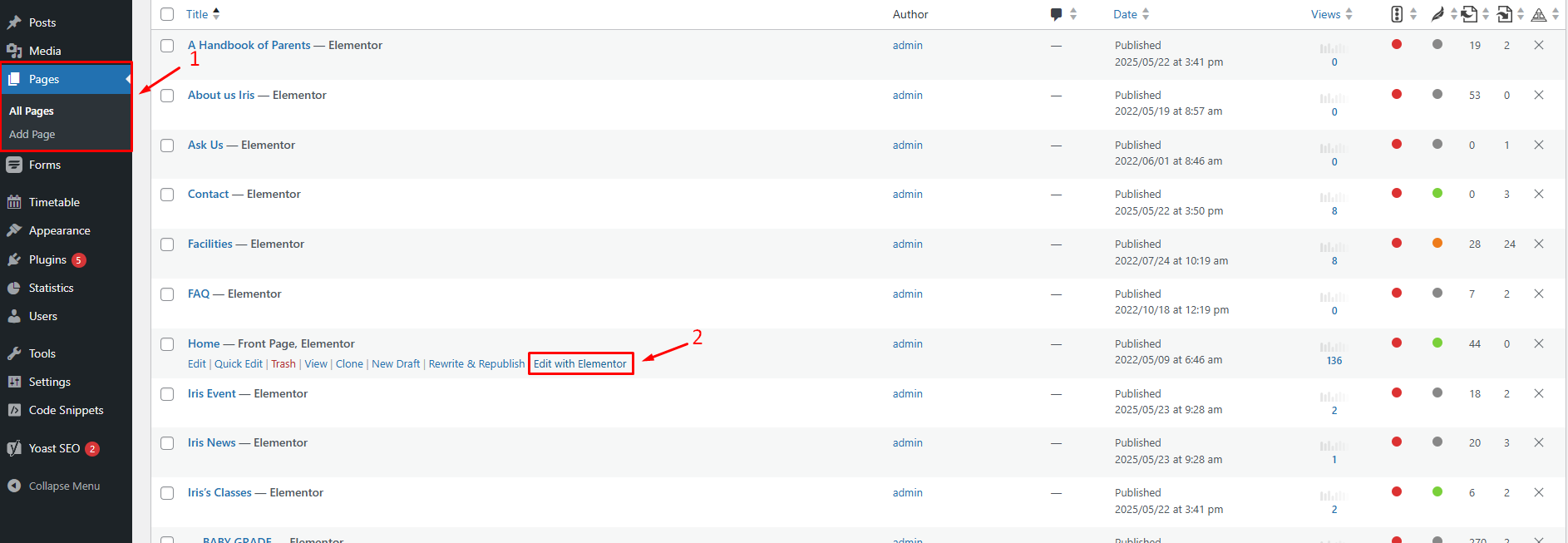Viewport: 1568px width, 543px height.
Task: Sort pages by Title column arrows
Action: (216, 14)
